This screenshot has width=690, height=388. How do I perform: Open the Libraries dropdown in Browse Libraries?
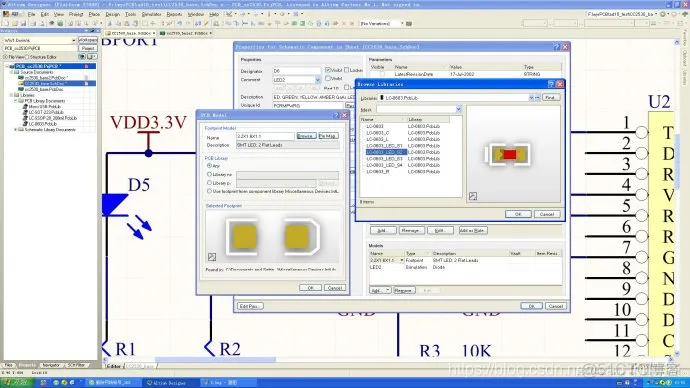pyautogui.click(x=531, y=98)
